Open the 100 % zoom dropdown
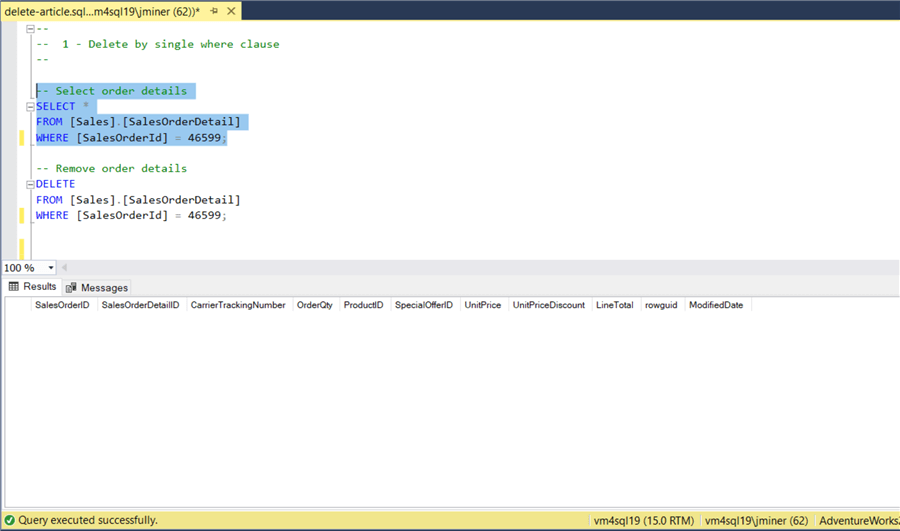The height and width of the screenshot is (531, 900). [x=51, y=268]
